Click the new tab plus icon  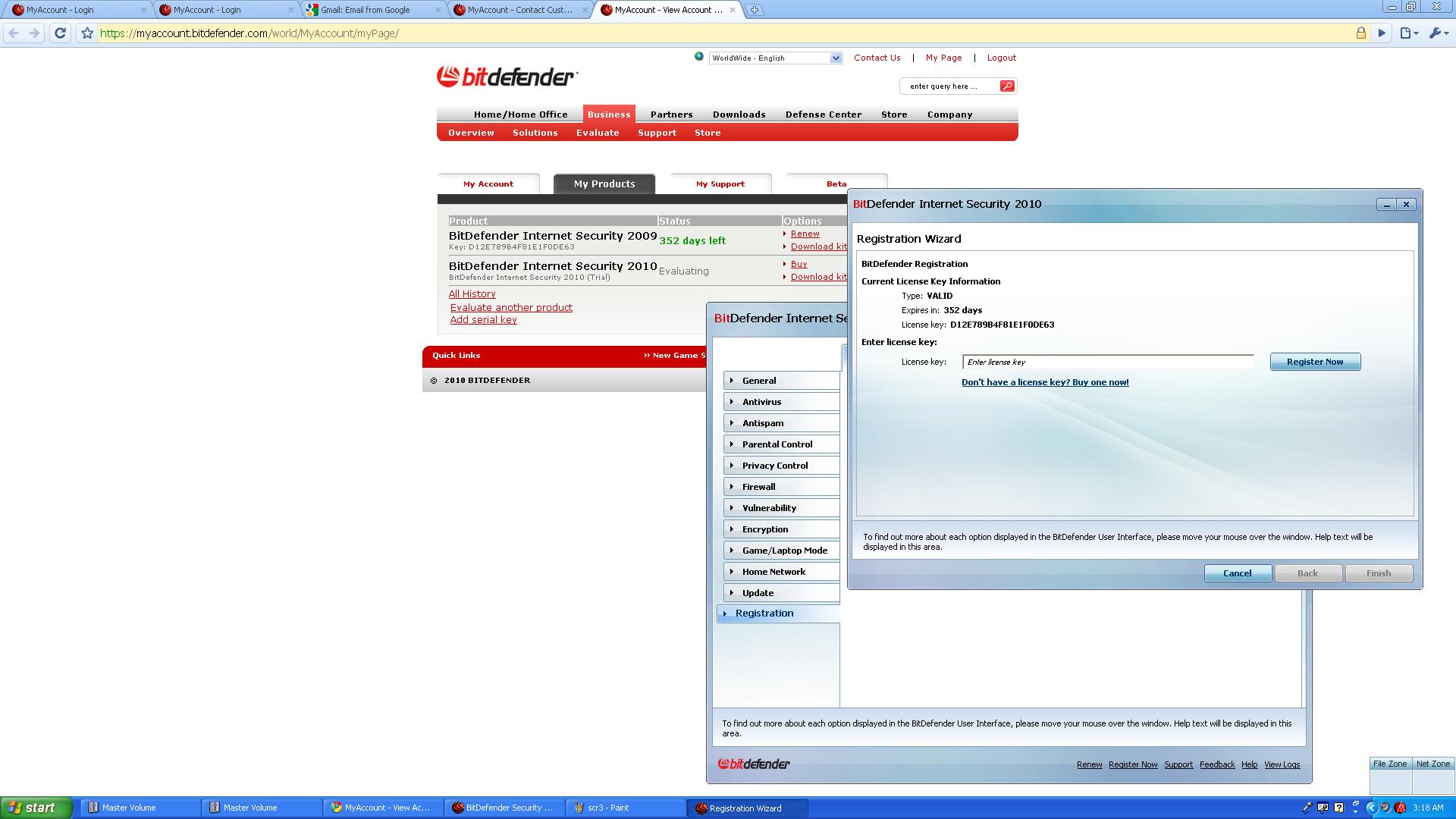pos(754,10)
